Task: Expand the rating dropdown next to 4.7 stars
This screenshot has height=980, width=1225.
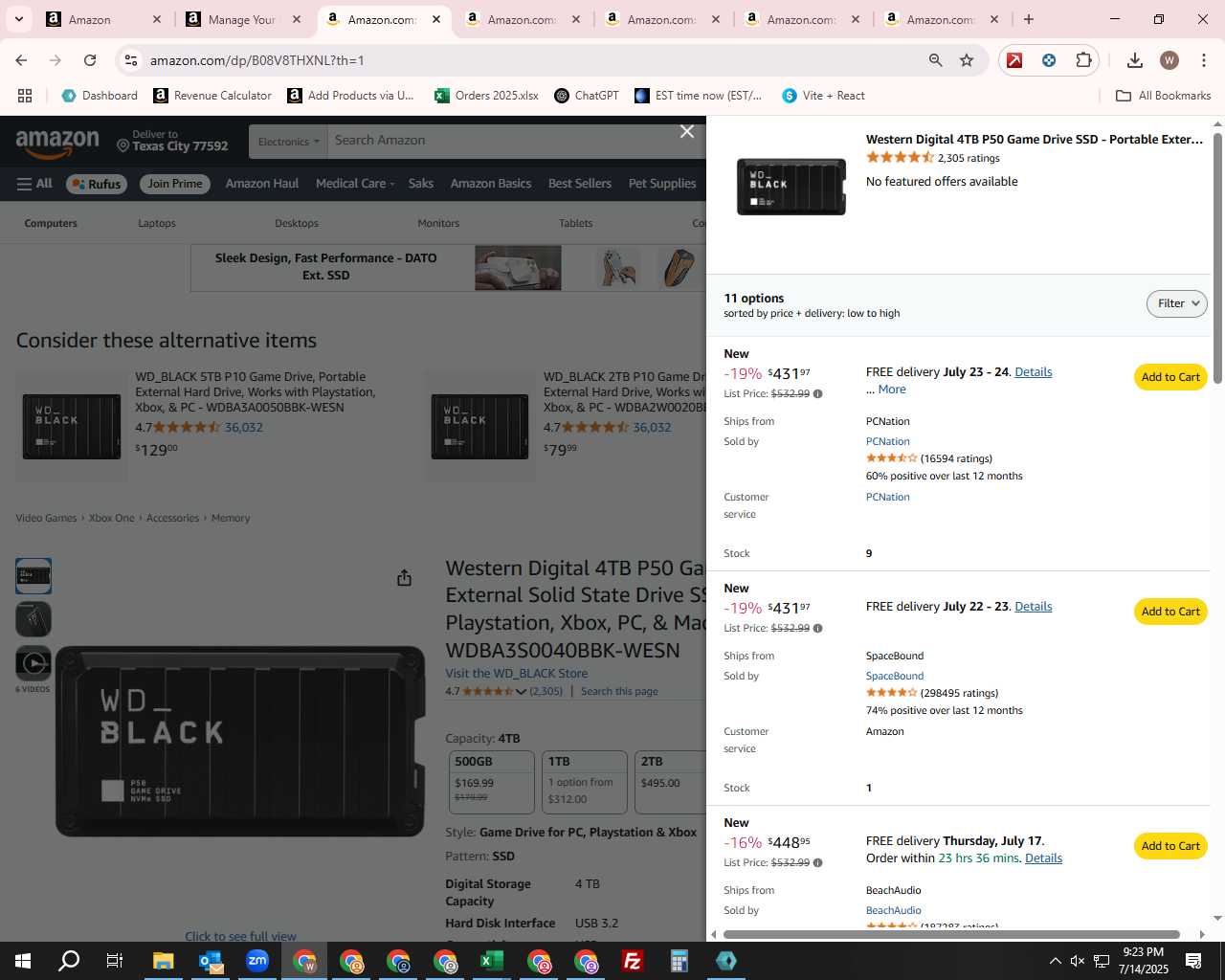Action: [x=521, y=691]
